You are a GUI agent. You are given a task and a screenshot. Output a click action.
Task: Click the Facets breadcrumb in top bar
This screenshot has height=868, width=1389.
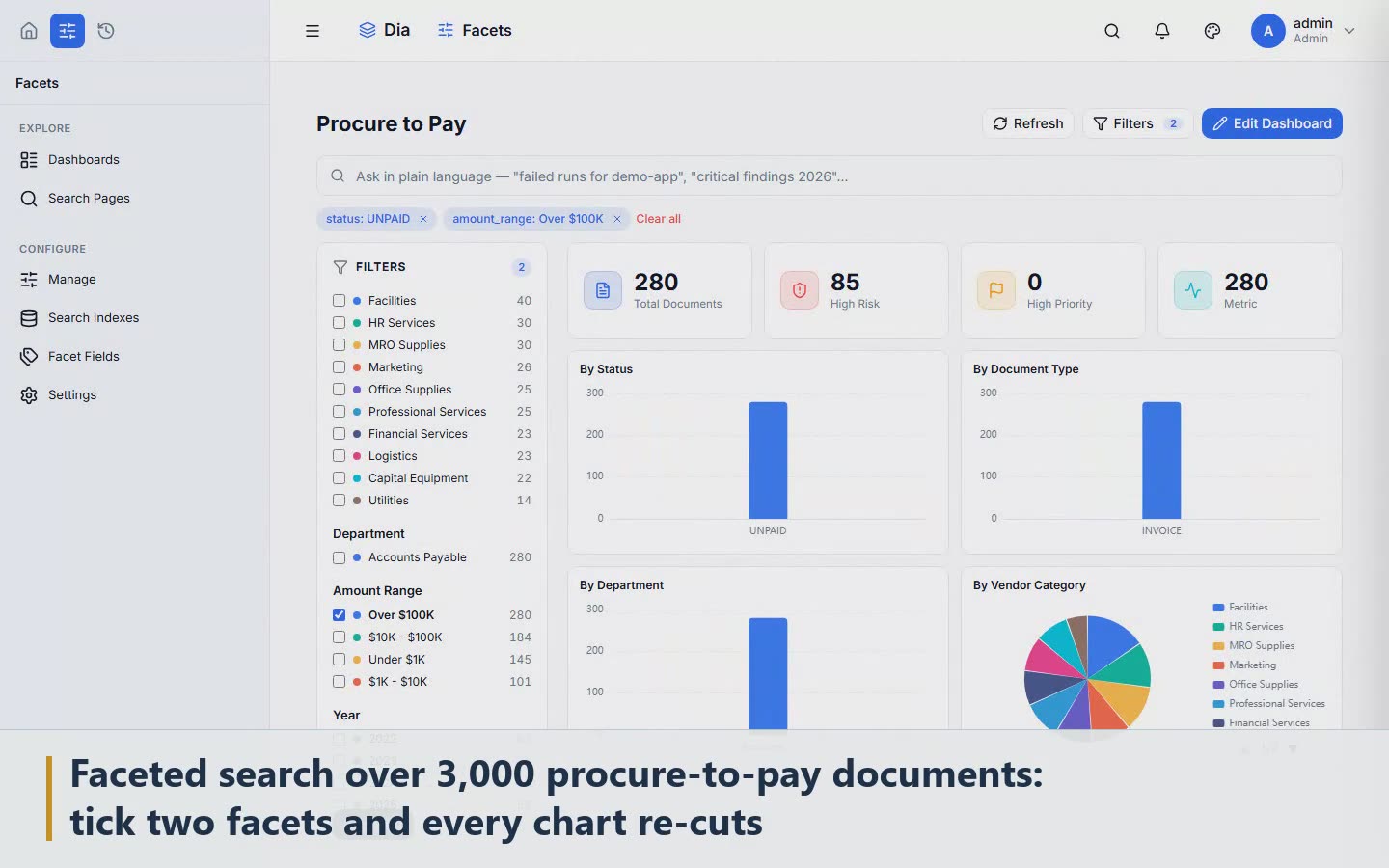[x=475, y=31]
